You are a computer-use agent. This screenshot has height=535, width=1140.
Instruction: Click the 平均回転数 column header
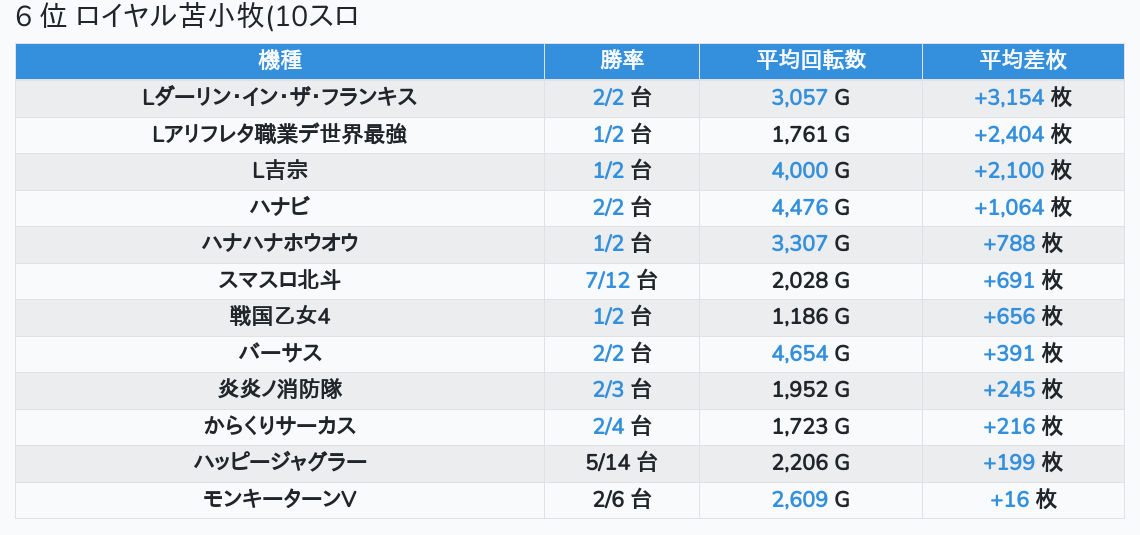811,61
